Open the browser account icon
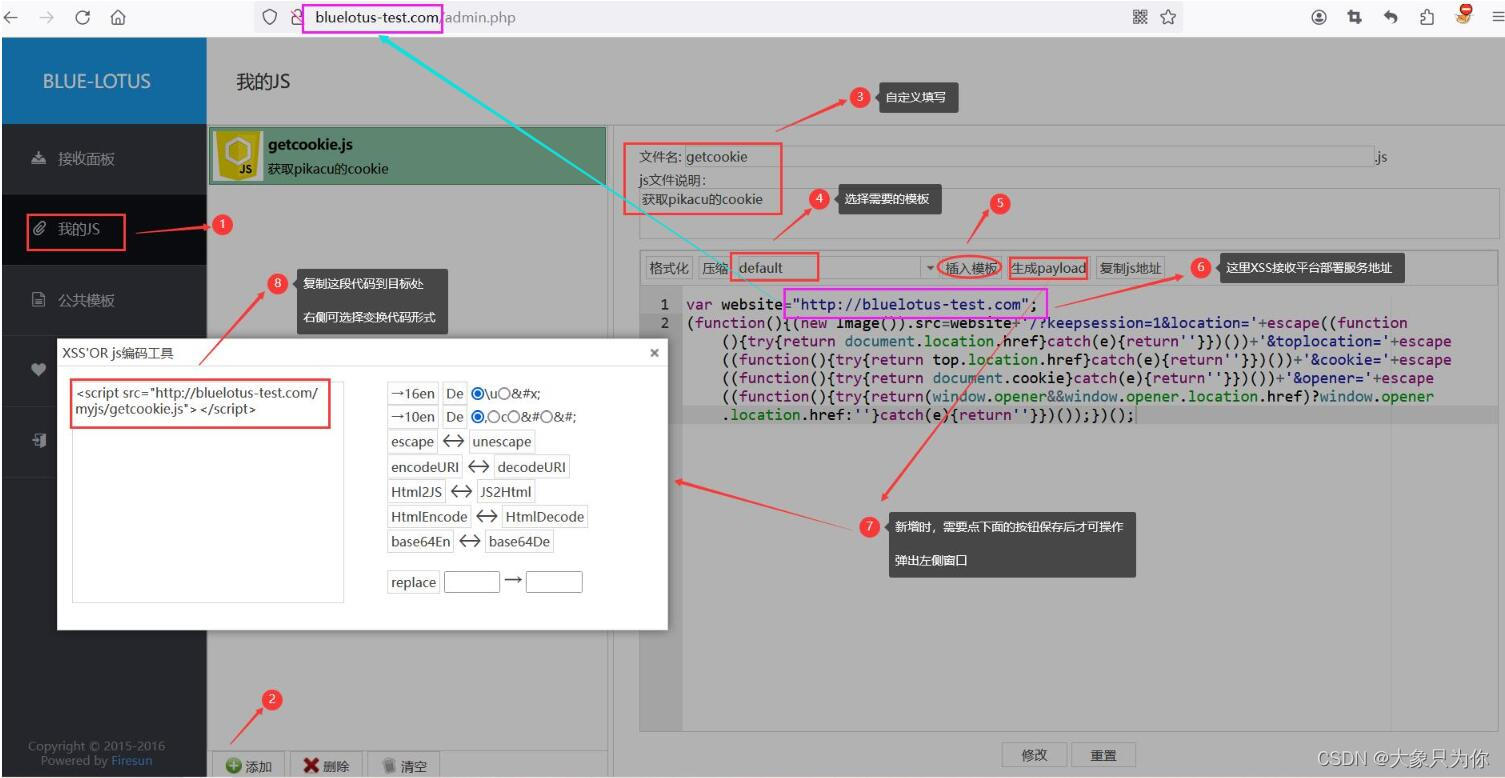The height and width of the screenshot is (778, 1505). [1320, 17]
